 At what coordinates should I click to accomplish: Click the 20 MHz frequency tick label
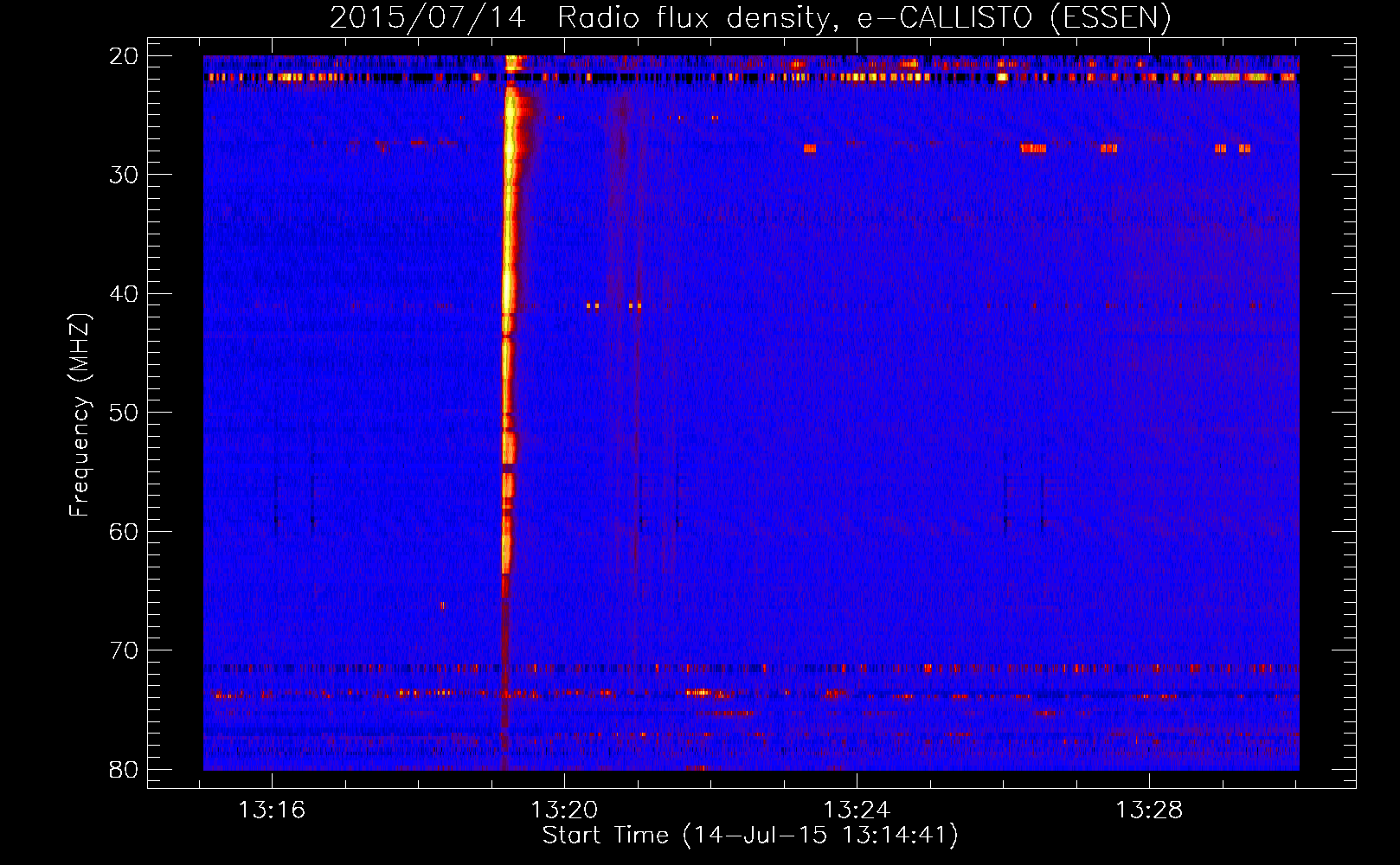(124, 55)
